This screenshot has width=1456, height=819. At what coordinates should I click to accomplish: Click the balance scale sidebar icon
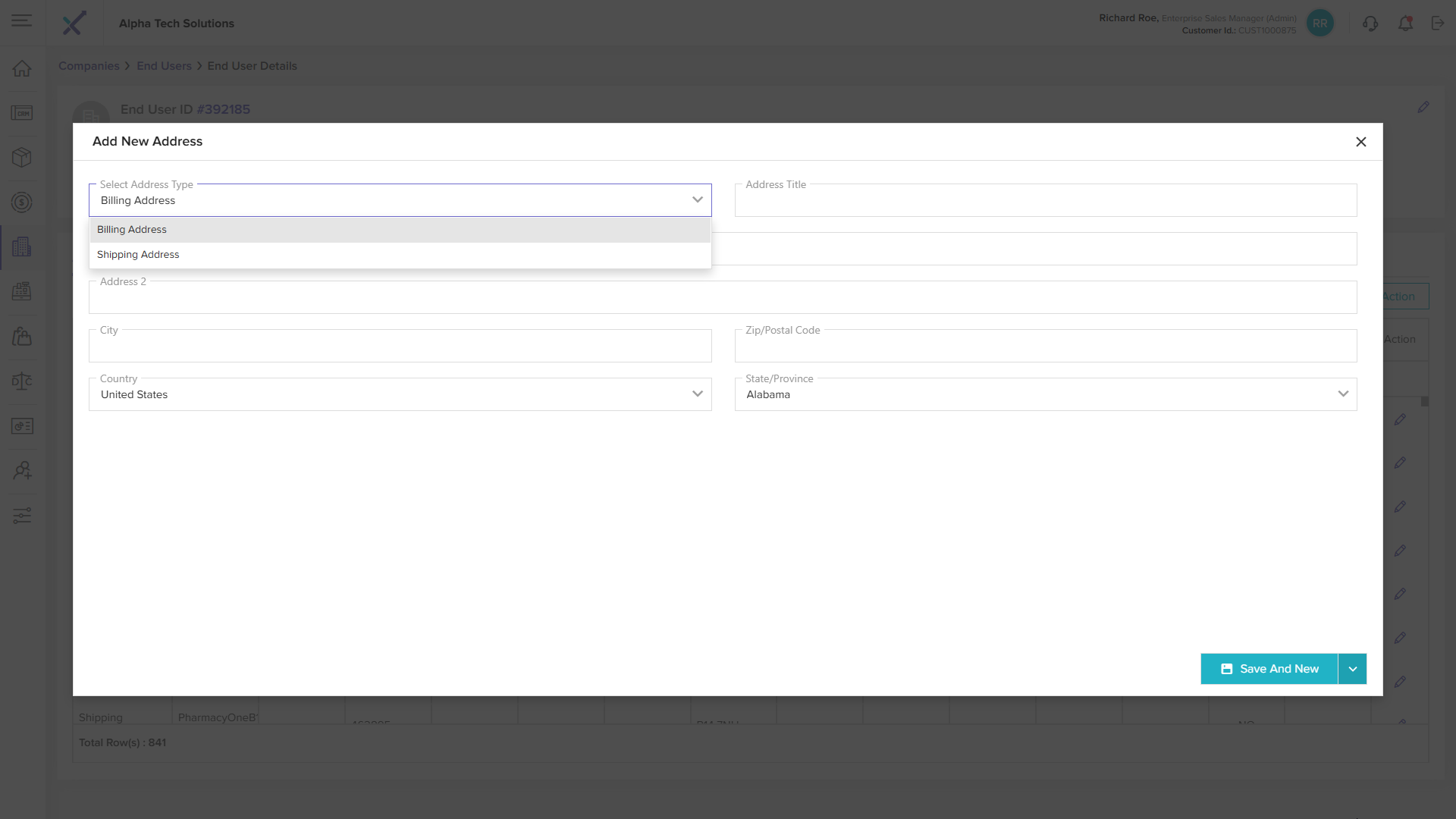(x=22, y=381)
